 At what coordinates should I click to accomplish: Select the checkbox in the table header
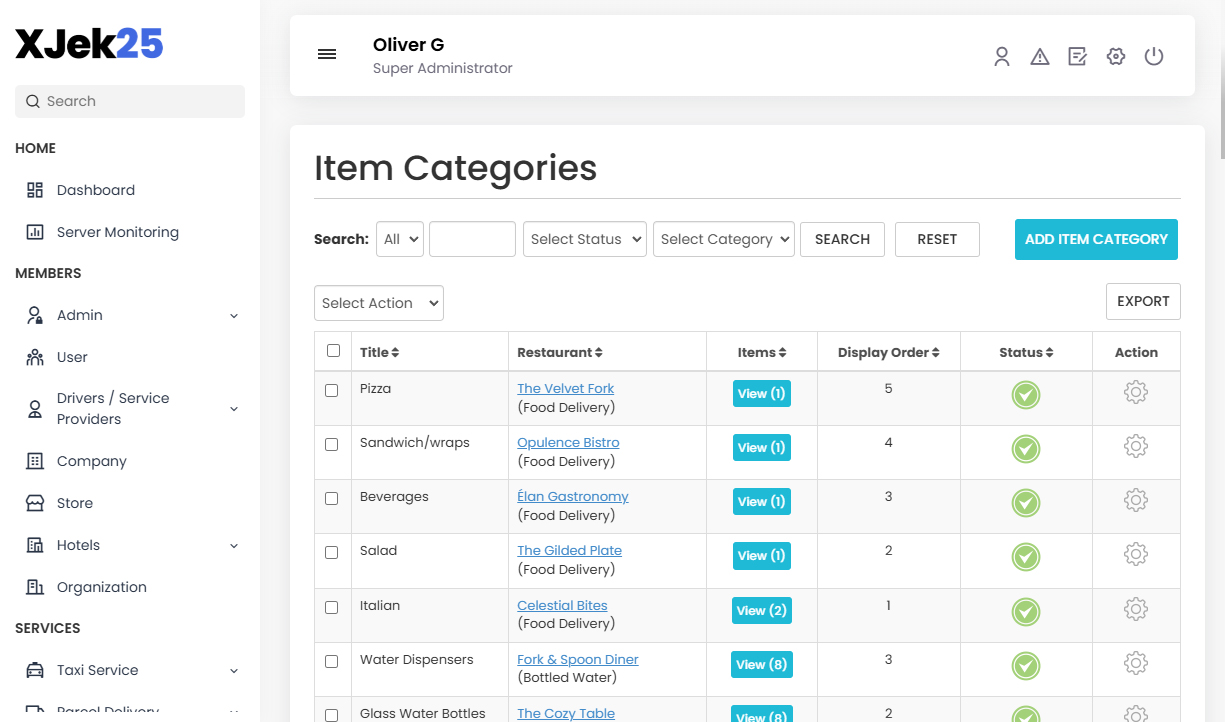pos(333,350)
